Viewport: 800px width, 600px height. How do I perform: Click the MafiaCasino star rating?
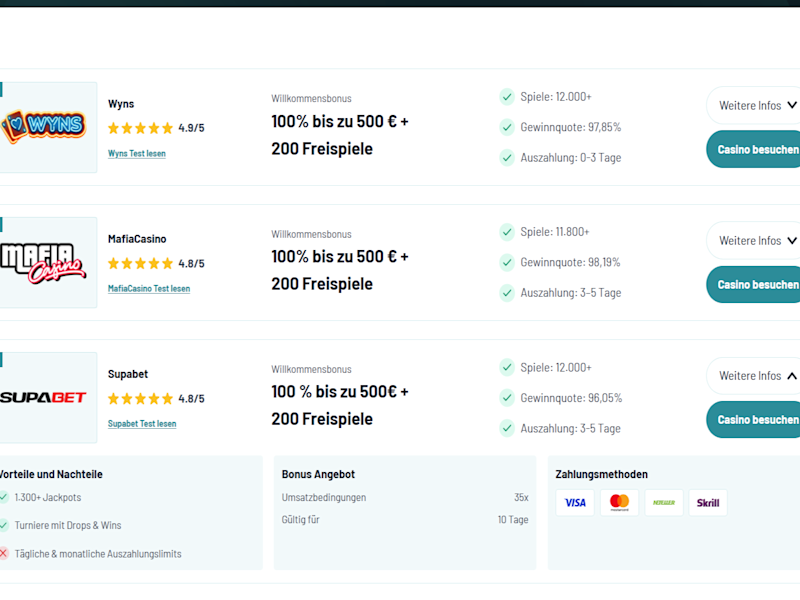point(140,264)
